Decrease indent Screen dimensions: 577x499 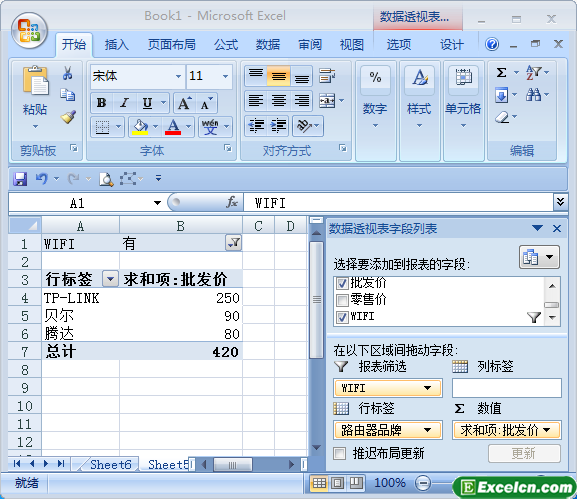256,126
